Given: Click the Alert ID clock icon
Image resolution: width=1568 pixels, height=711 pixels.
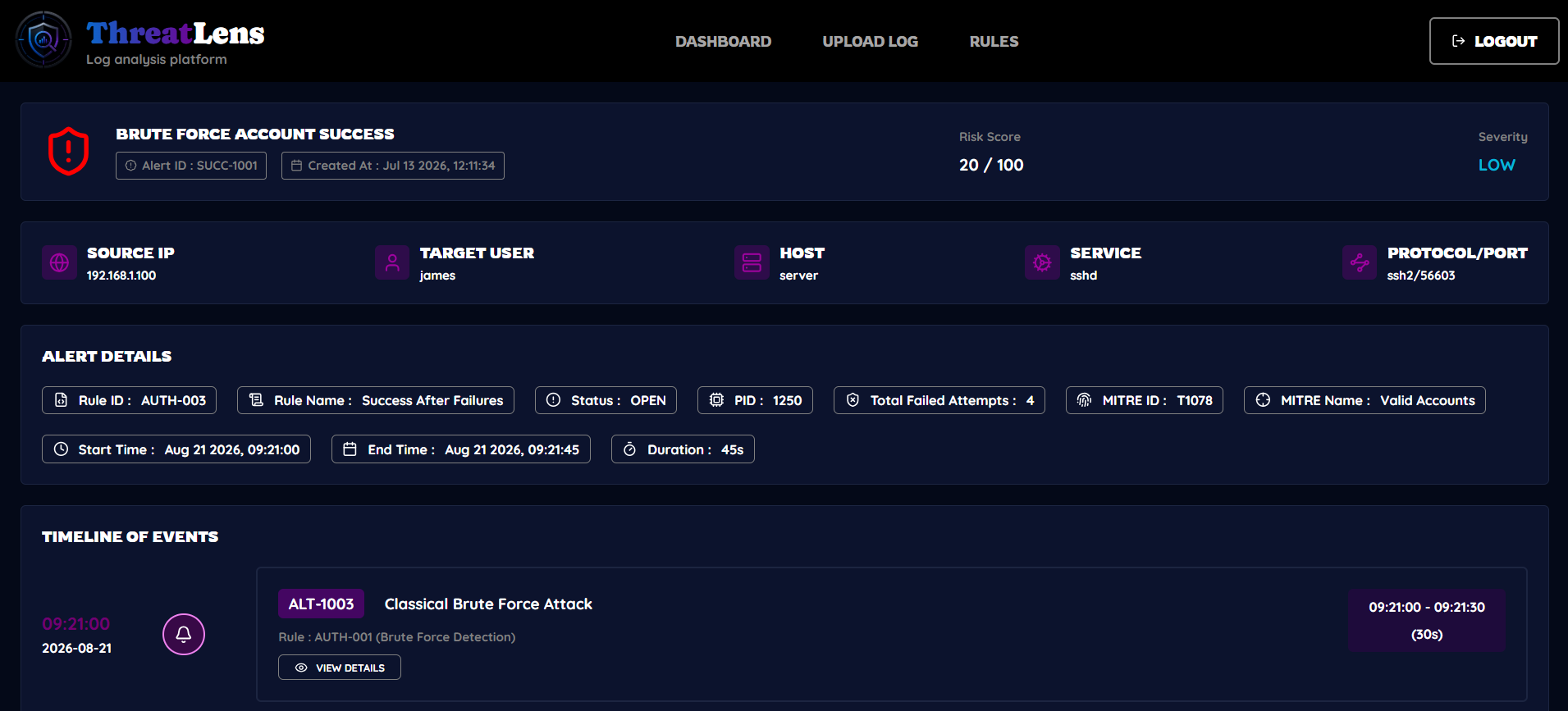Looking at the screenshot, I should coord(130,166).
